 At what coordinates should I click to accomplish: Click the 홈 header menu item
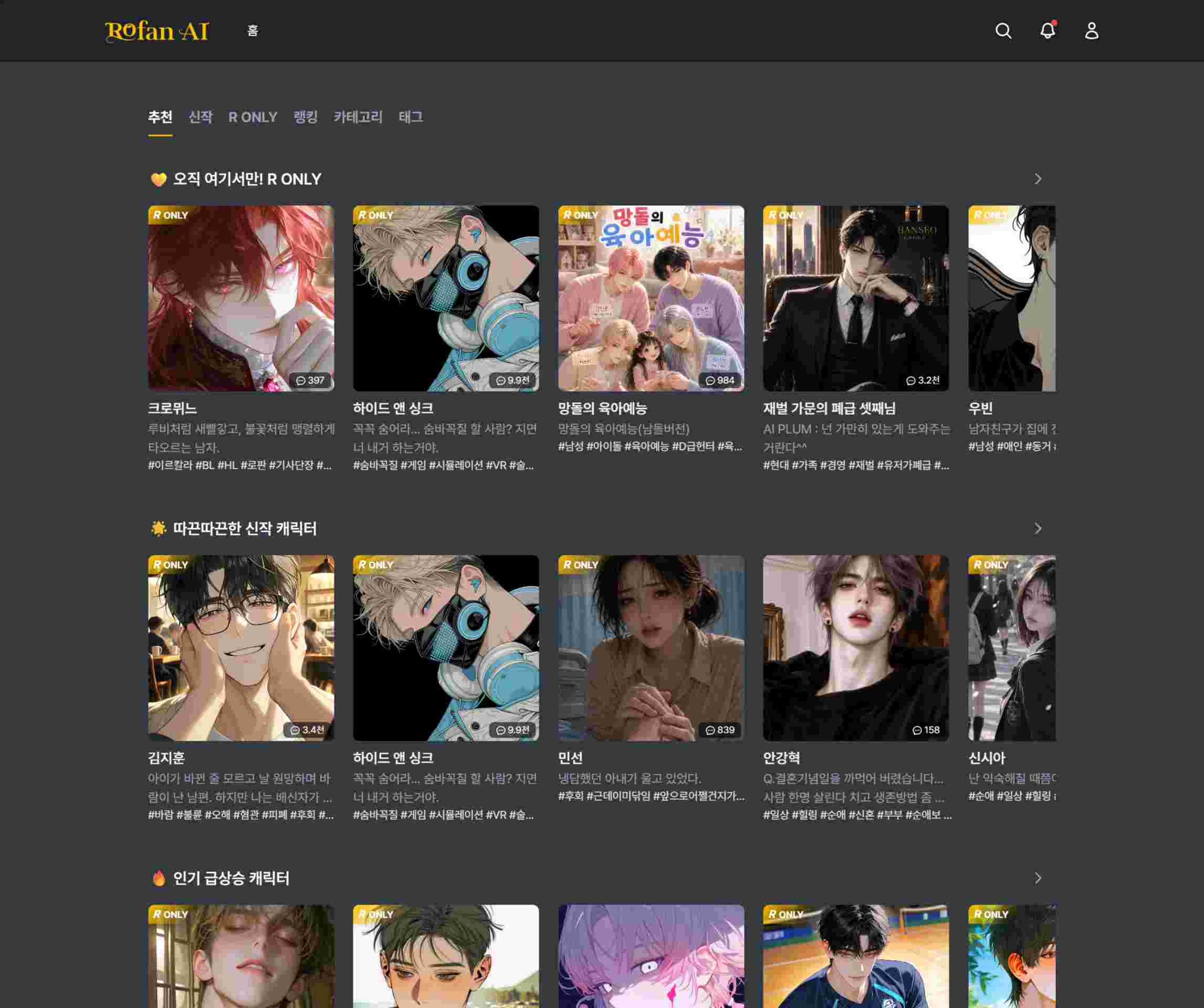click(x=253, y=30)
